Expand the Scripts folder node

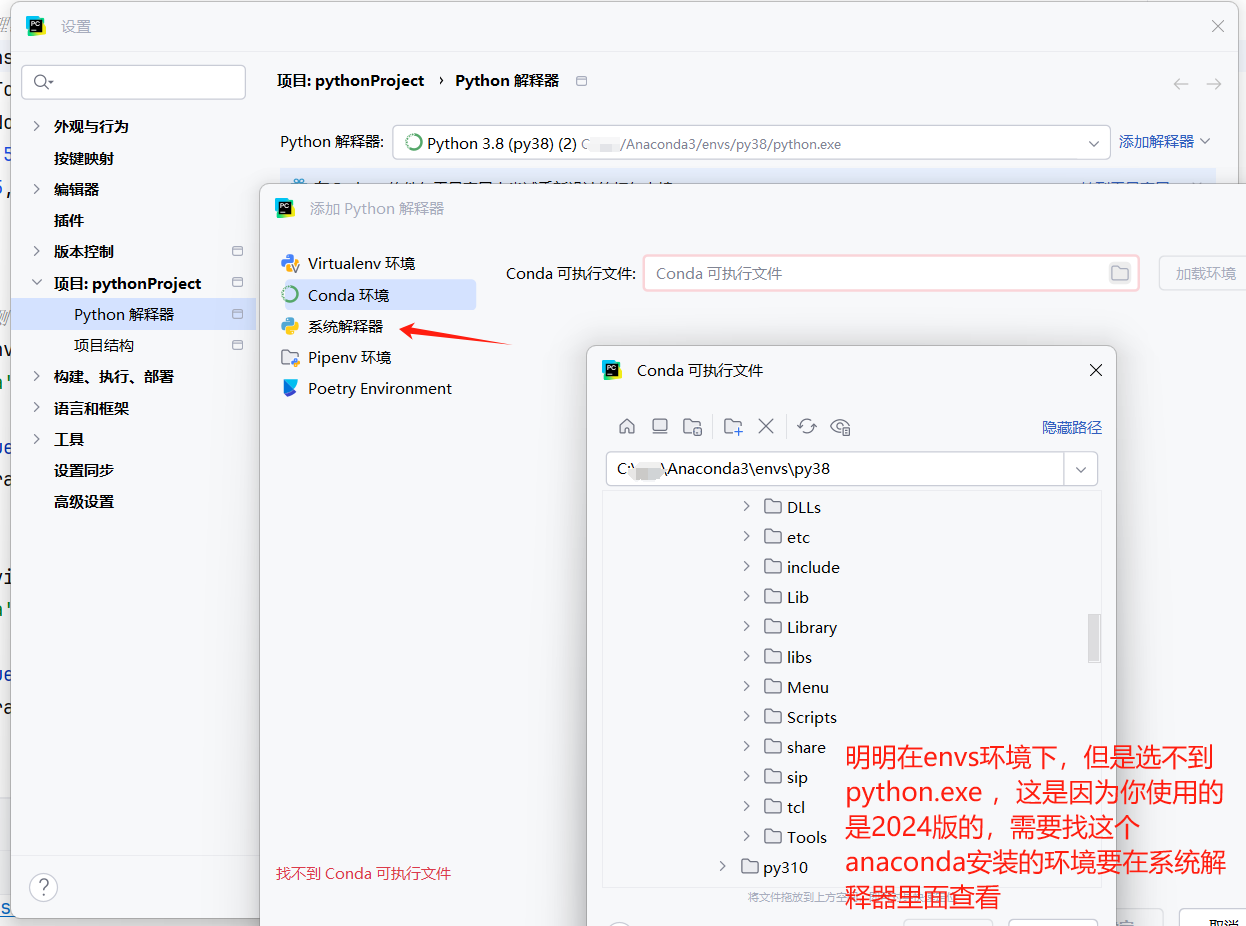pyautogui.click(x=746, y=717)
